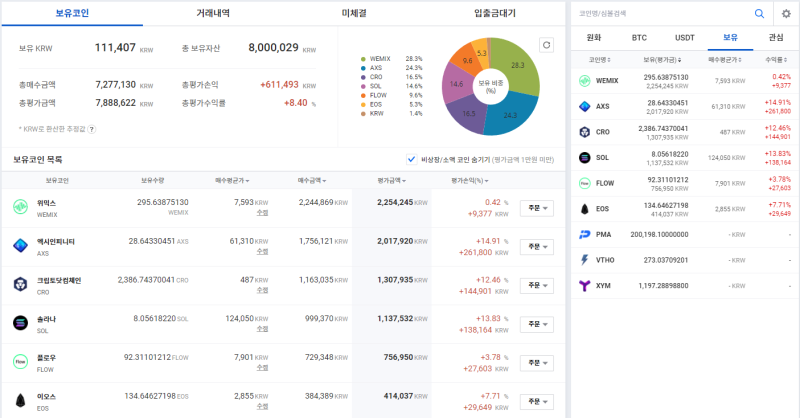Open 주문 dropdown for CRO row
The height and width of the screenshot is (418, 800).
537,286
